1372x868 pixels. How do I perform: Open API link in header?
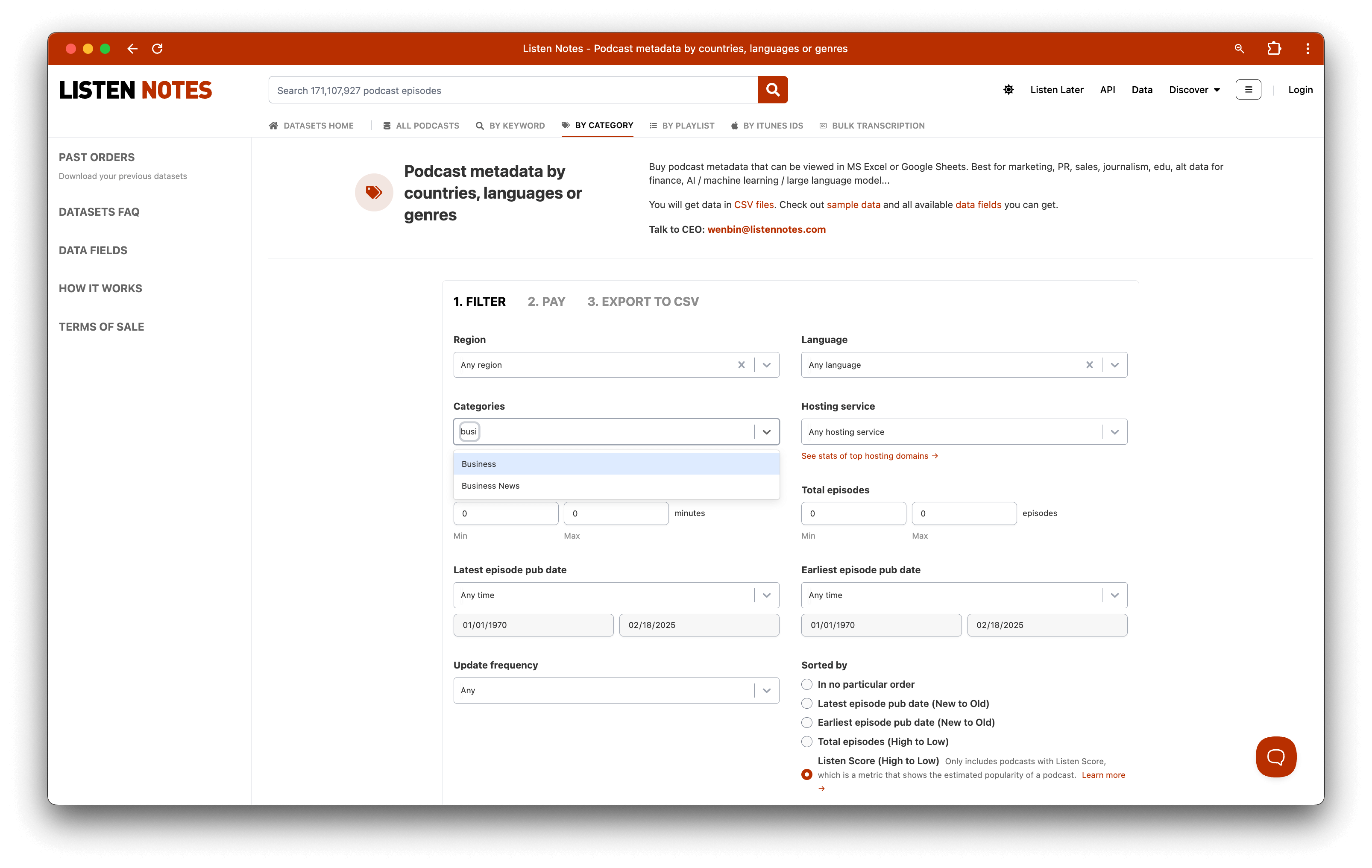(1107, 89)
